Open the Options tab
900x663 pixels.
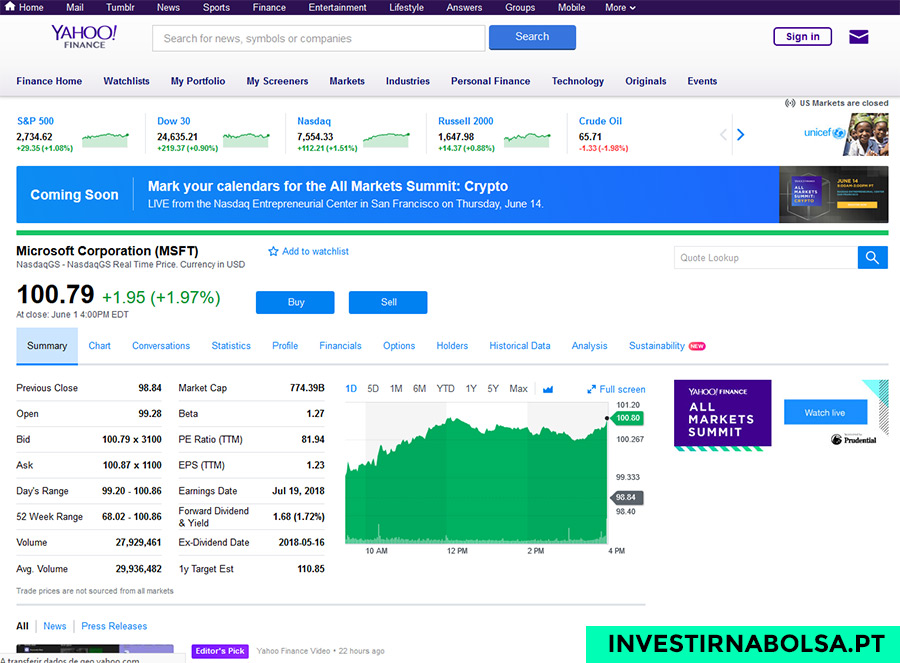[x=399, y=346]
